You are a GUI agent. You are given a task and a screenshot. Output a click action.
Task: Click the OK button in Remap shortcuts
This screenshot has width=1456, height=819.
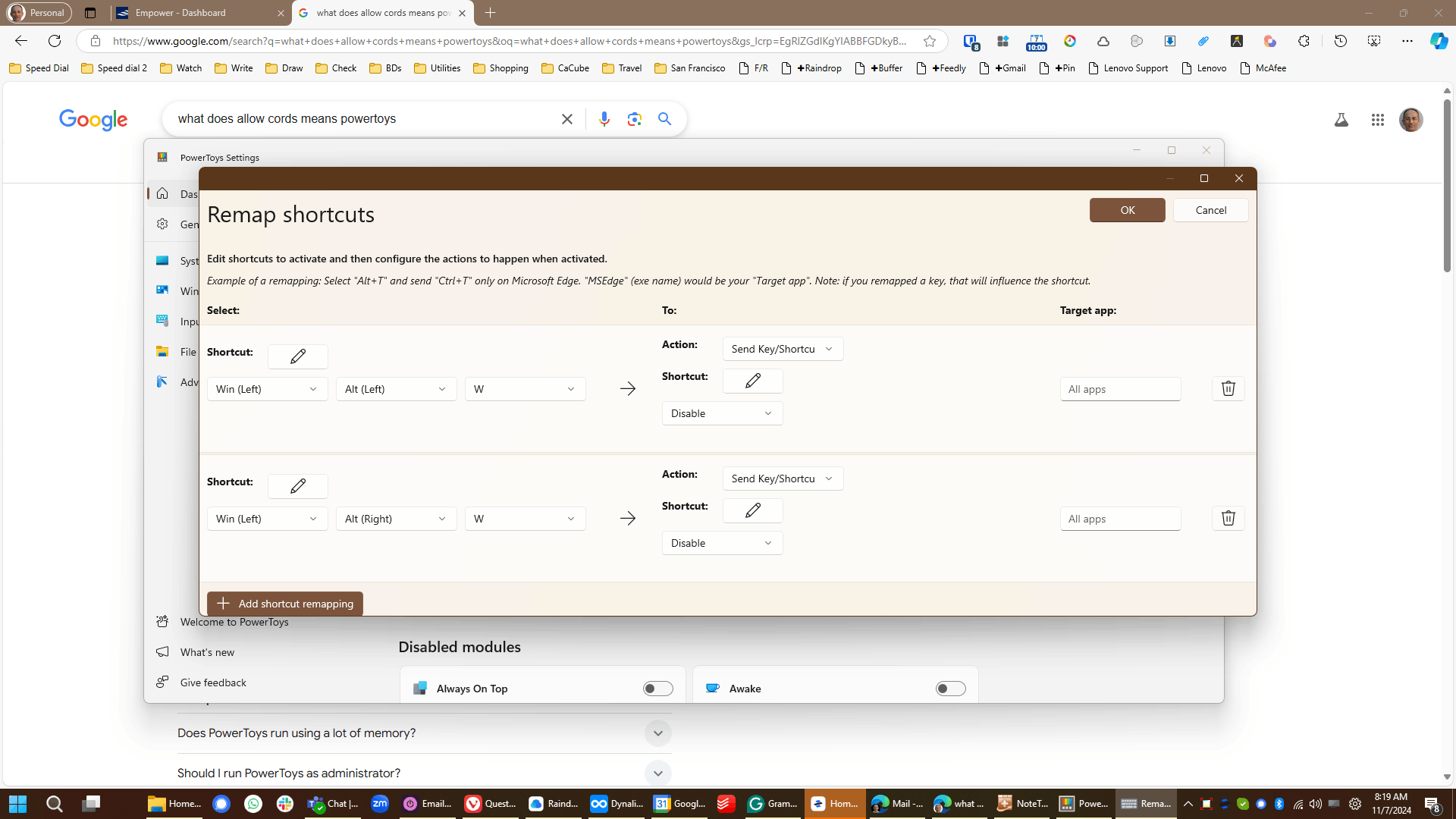(x=1127, y=210)
